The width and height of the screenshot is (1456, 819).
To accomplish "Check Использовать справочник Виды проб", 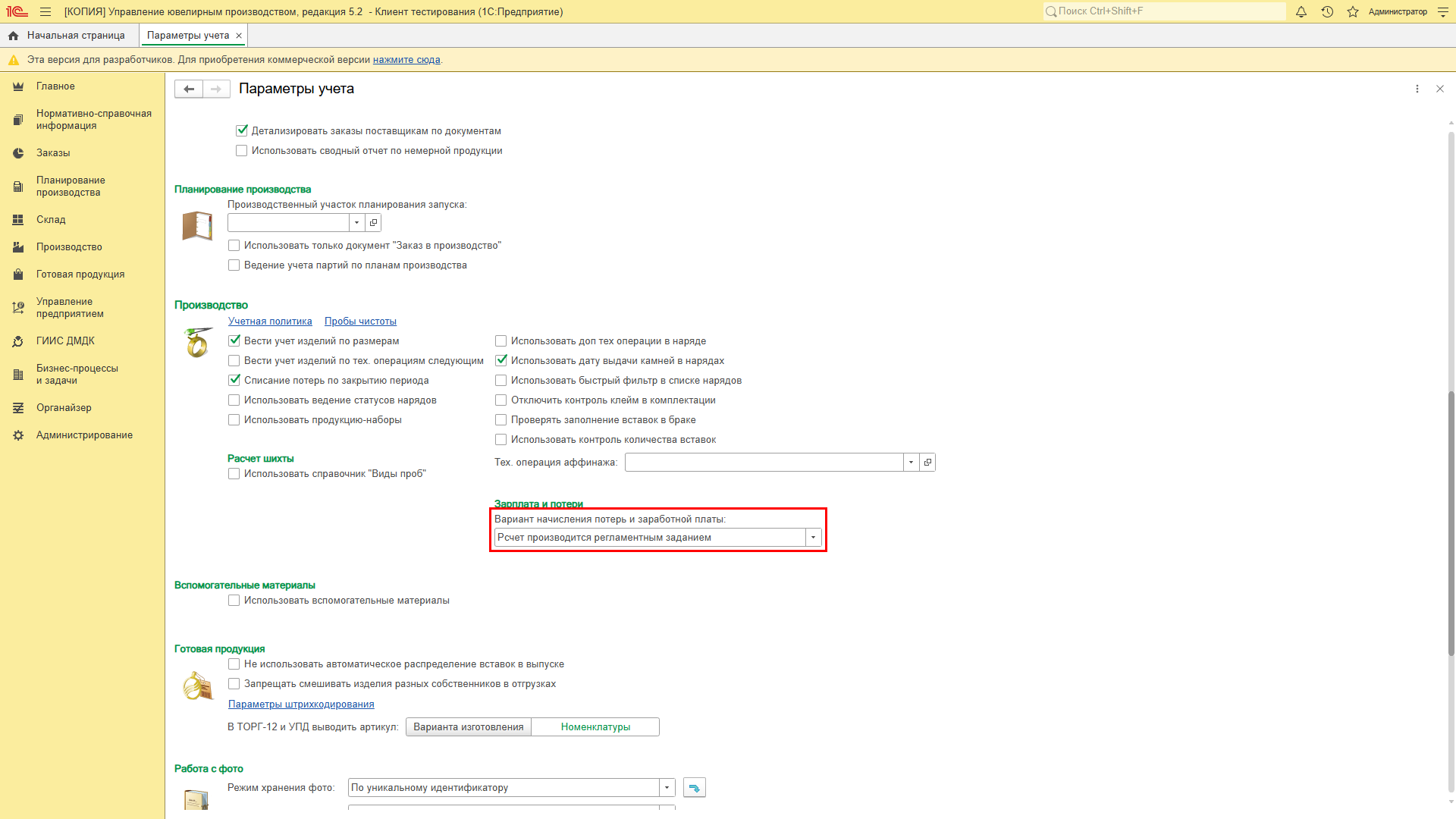I will pyautogui.click(x=234, y=473).
